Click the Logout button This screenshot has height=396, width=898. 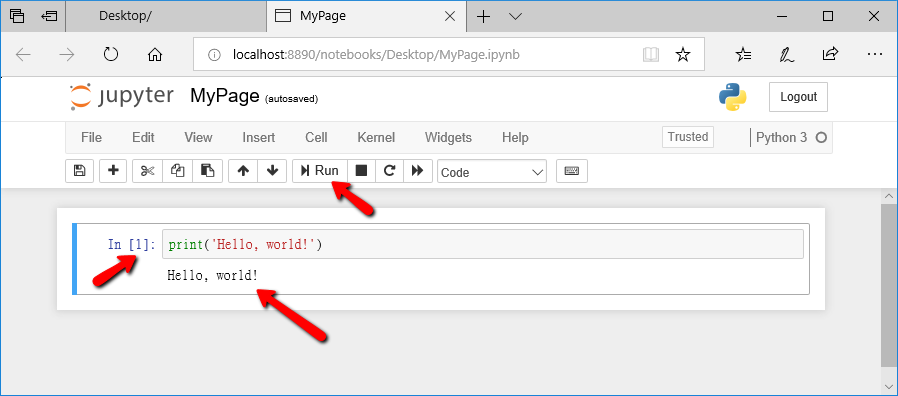coord(798,97)
